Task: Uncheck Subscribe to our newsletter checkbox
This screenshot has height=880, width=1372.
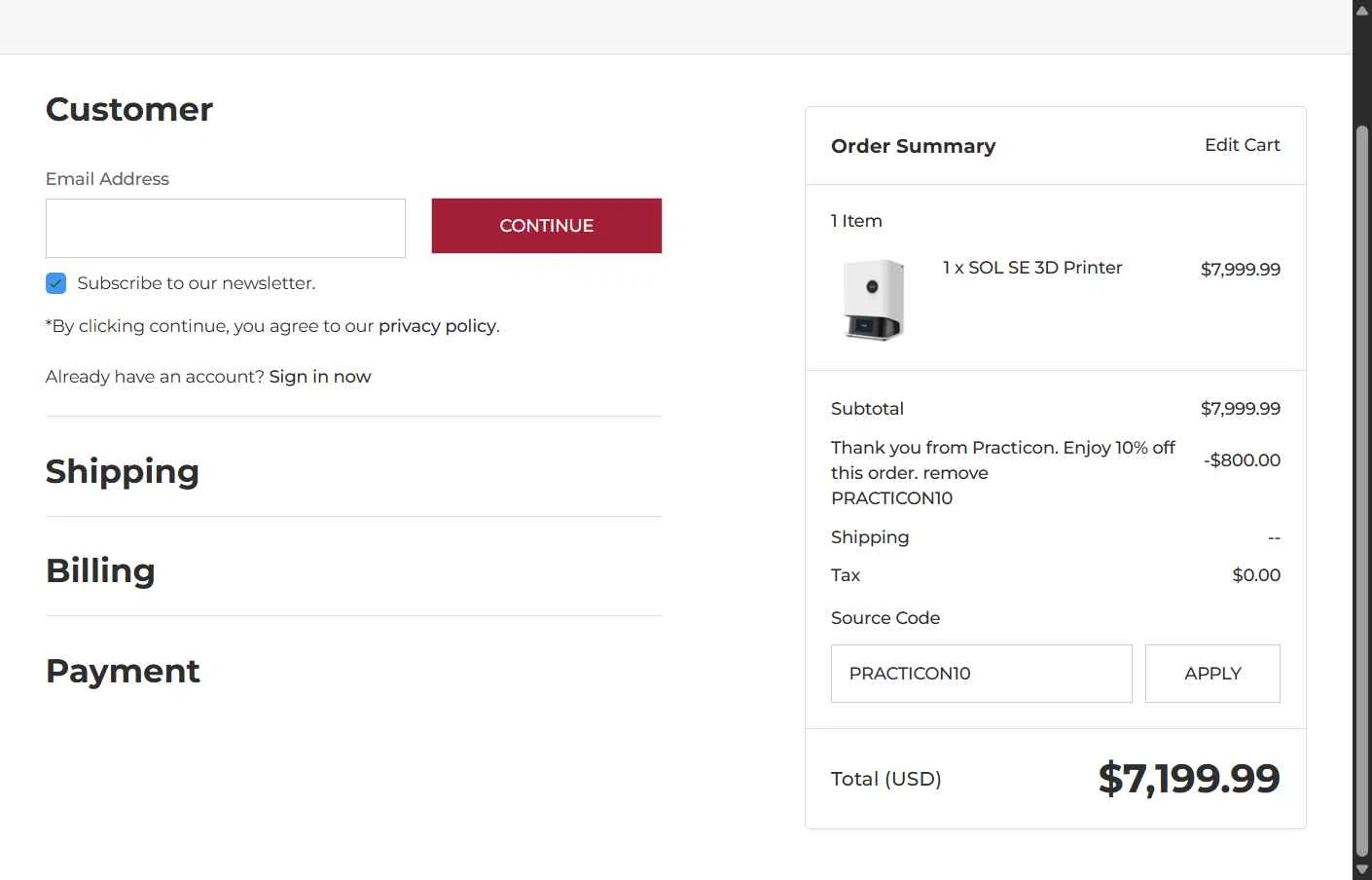Action: 56,283
